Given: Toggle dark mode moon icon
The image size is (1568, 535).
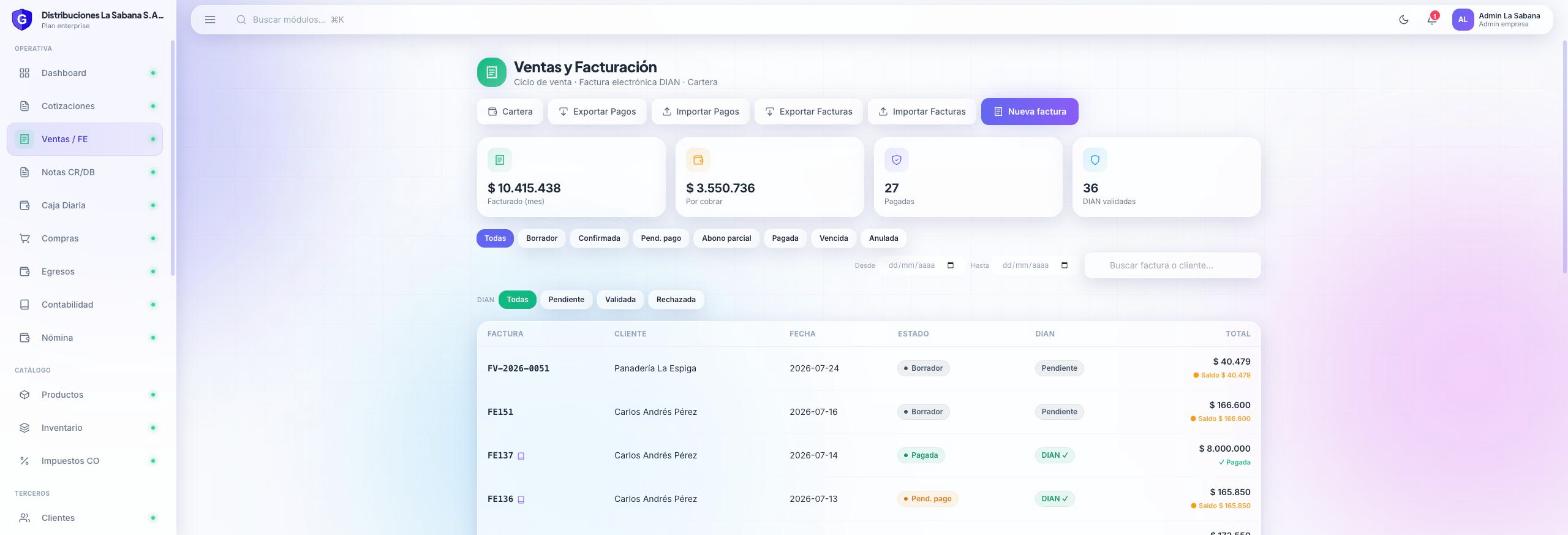Looking at the screenshot, I should pyautogui.click(x=1404, y=20).
